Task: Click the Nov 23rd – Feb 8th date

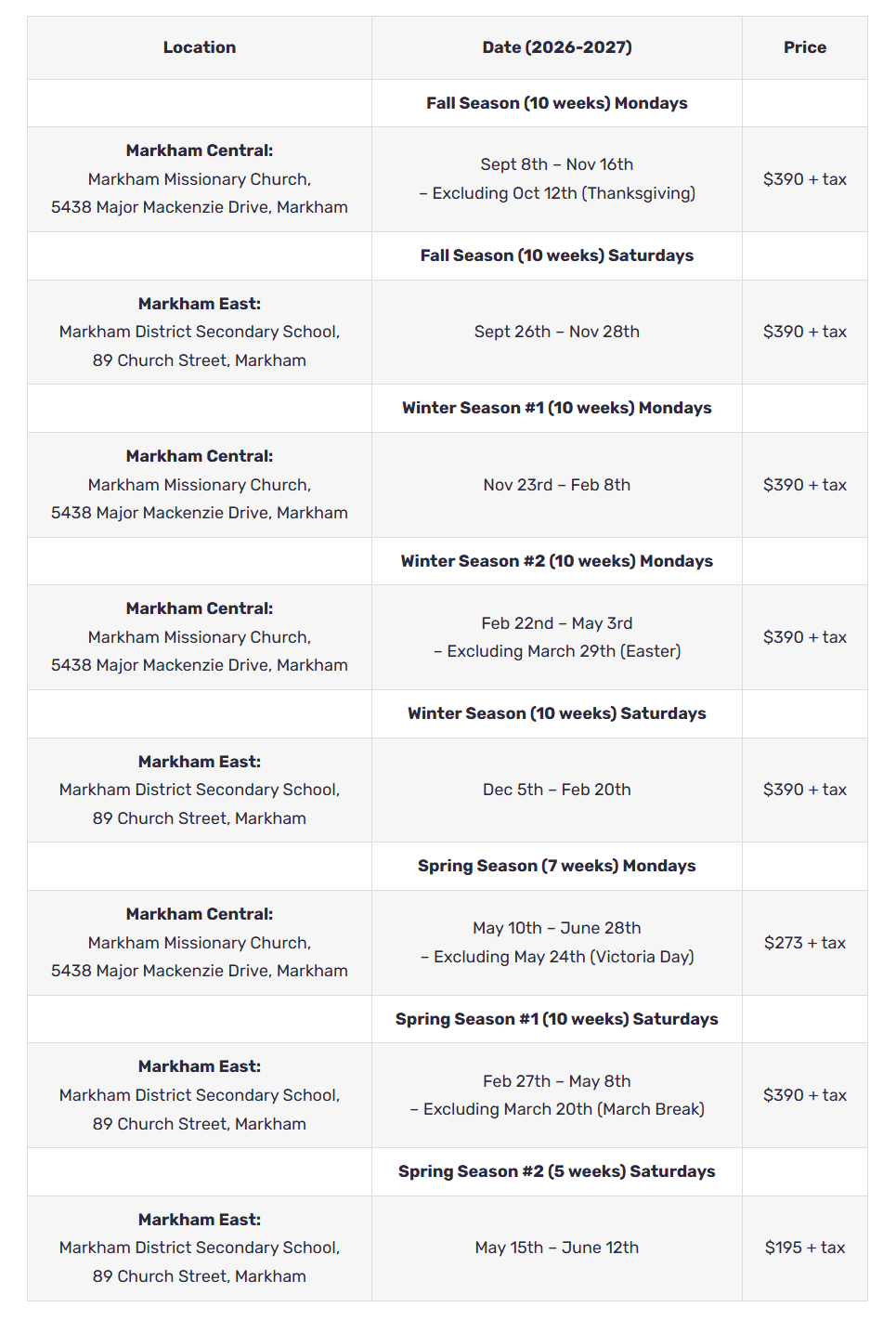Action: 557,485
